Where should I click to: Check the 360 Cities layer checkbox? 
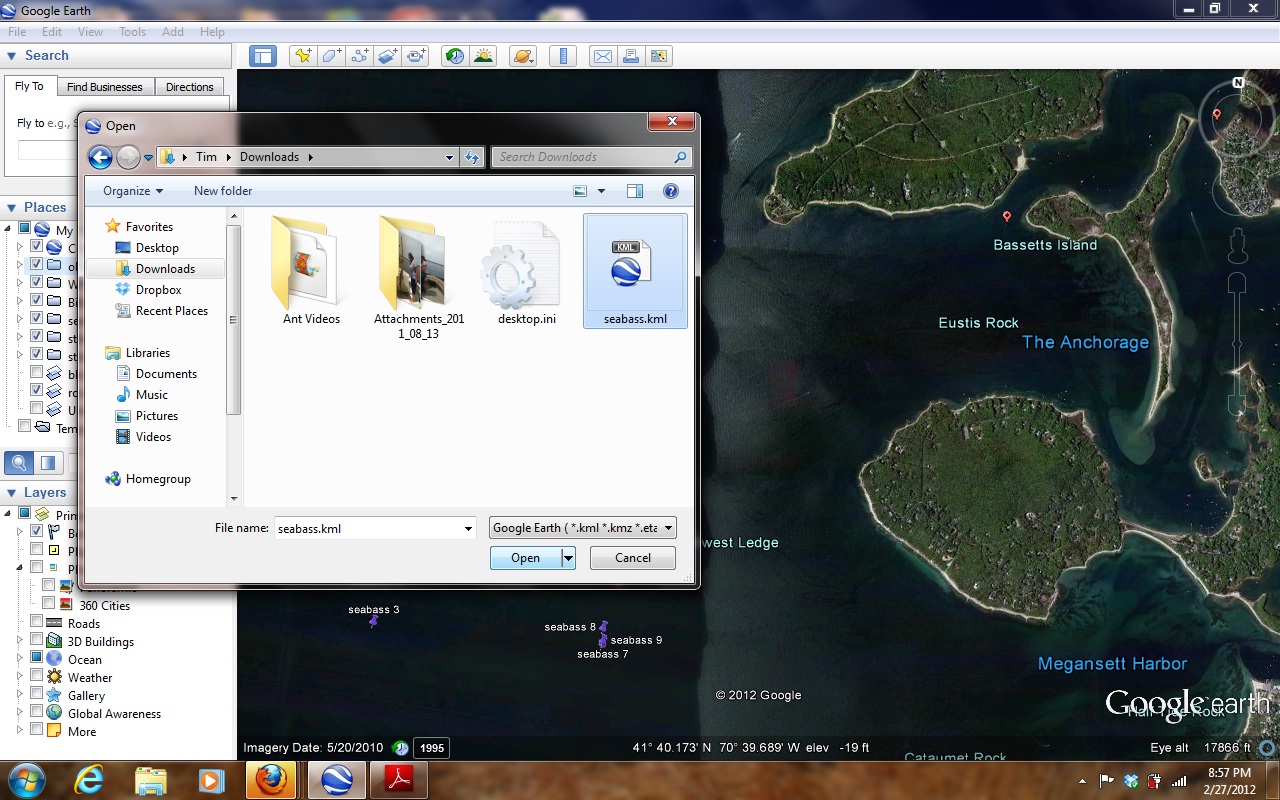48,605
